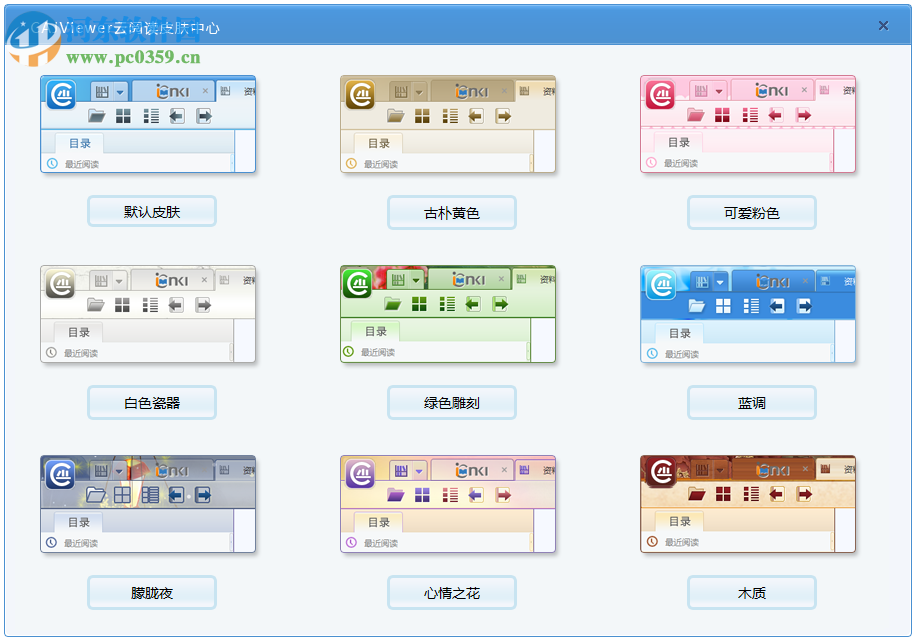The width and height of the screenshot is (917, 642).
Task: Apply the 古朴黄色 skin
Action: coord(451,212)
